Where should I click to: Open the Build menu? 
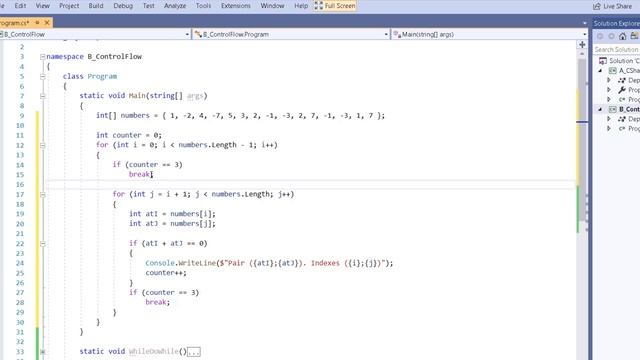click(96, 6)
